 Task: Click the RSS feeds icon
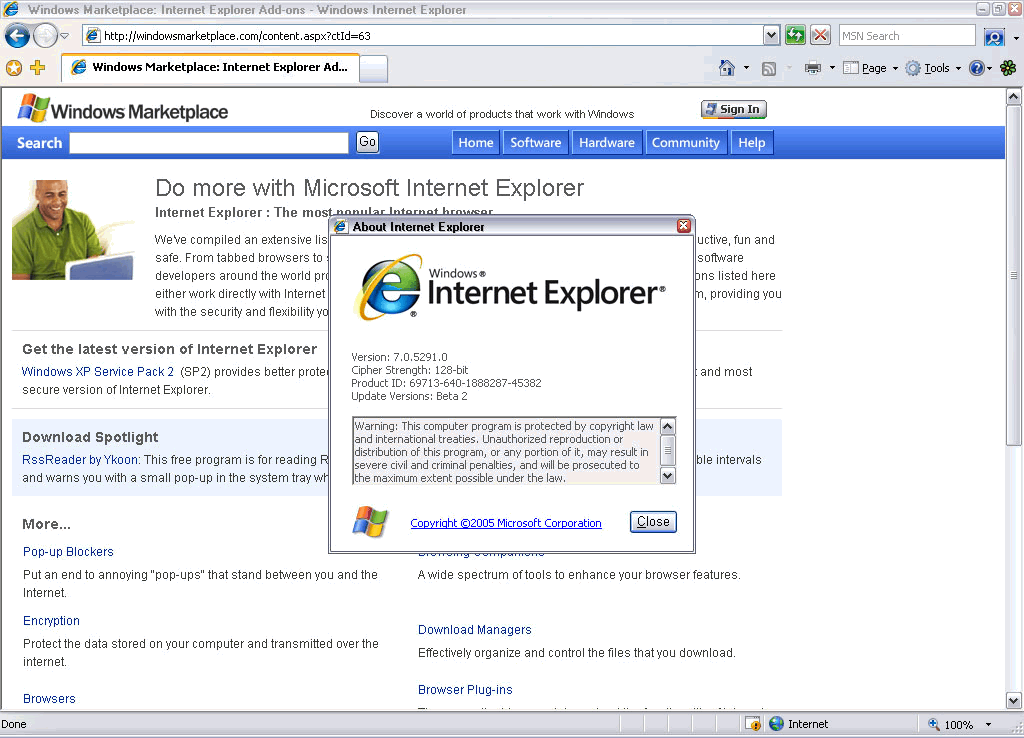769,68
